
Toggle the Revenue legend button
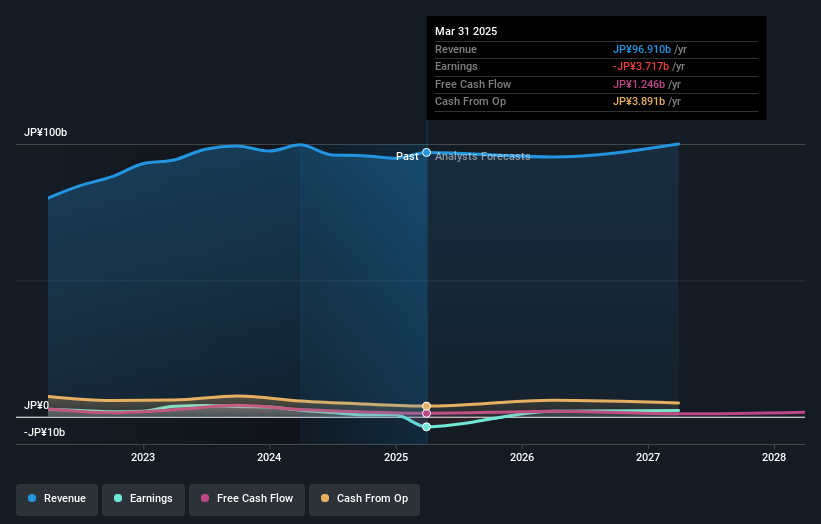(x=57, y=499)
